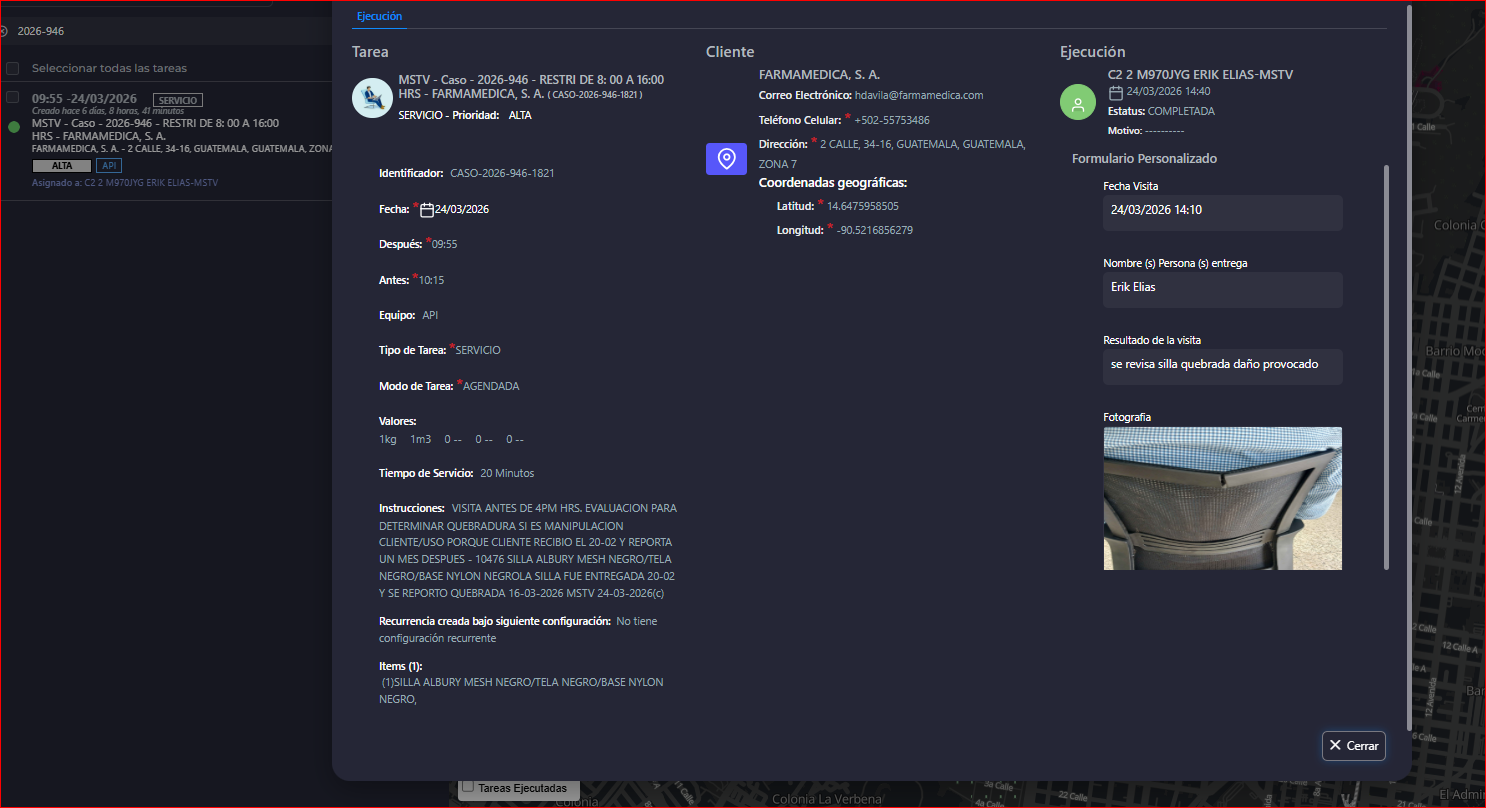Switch to the Ejecución tab
This screenshot has width=1486, height=808.
pos(379,16)
